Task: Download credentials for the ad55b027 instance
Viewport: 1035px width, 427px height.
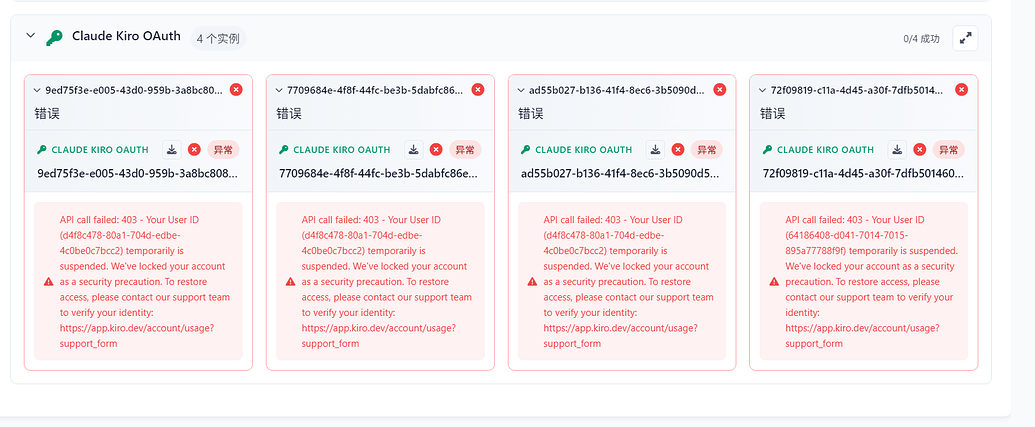Action: click(656, 150)
